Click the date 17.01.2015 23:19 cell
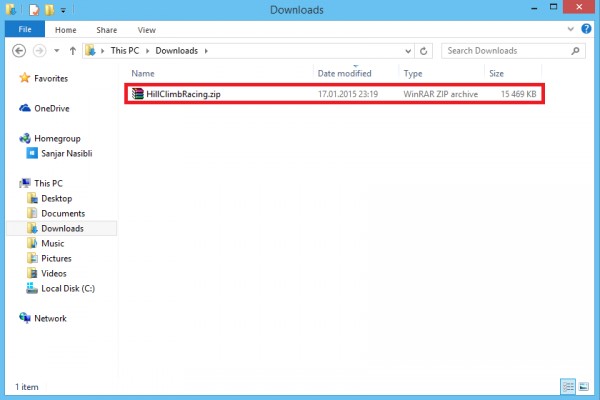Screen dimensions: 600x400 [x=348, y=94]
